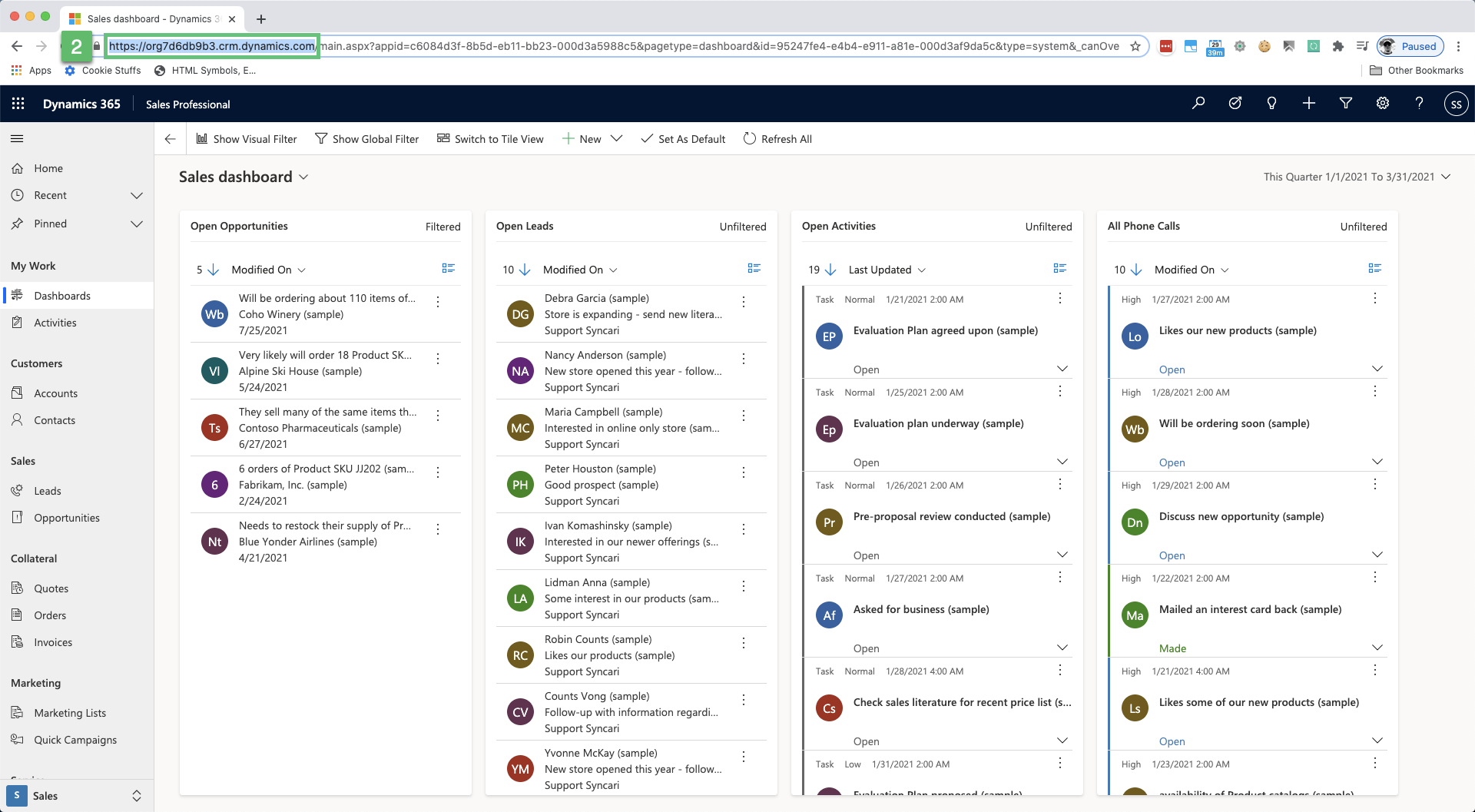The height and width of the screenshot is (812, 1475).
Task: Open Discuss new opportunity (sample) call
Action: point(1241,516)
